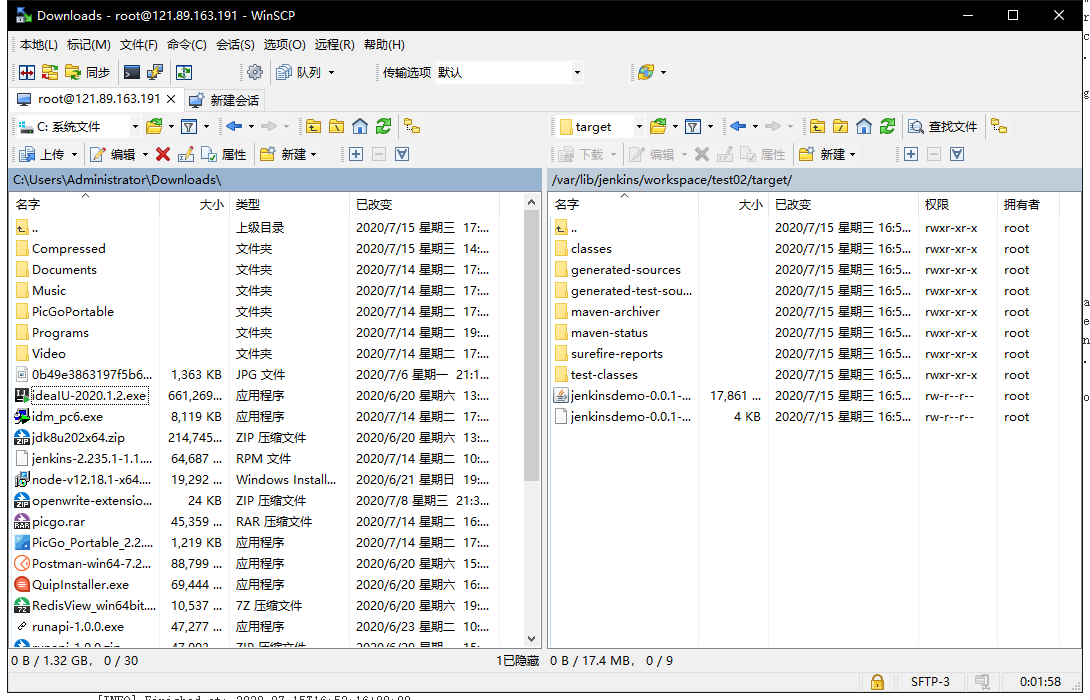Click the lock icon in the status bar
Image resolution: width=1090 pixels, height=700 pixels.
coord(877,681)
